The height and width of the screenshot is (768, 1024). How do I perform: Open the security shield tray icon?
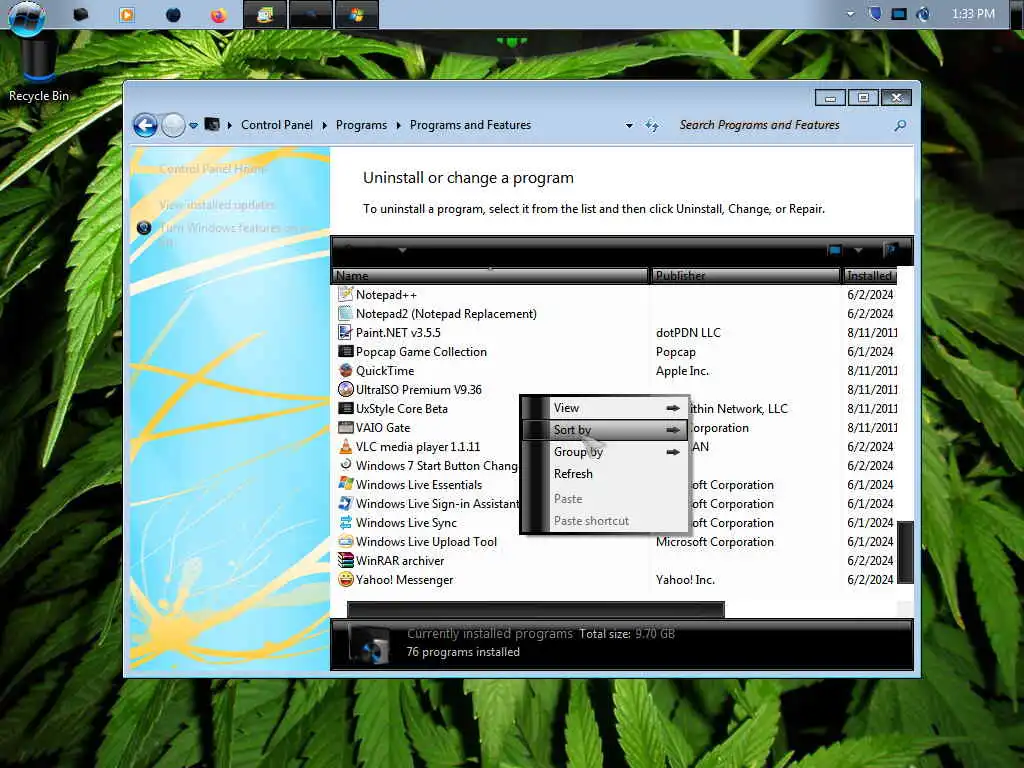[x=875, y=14]
